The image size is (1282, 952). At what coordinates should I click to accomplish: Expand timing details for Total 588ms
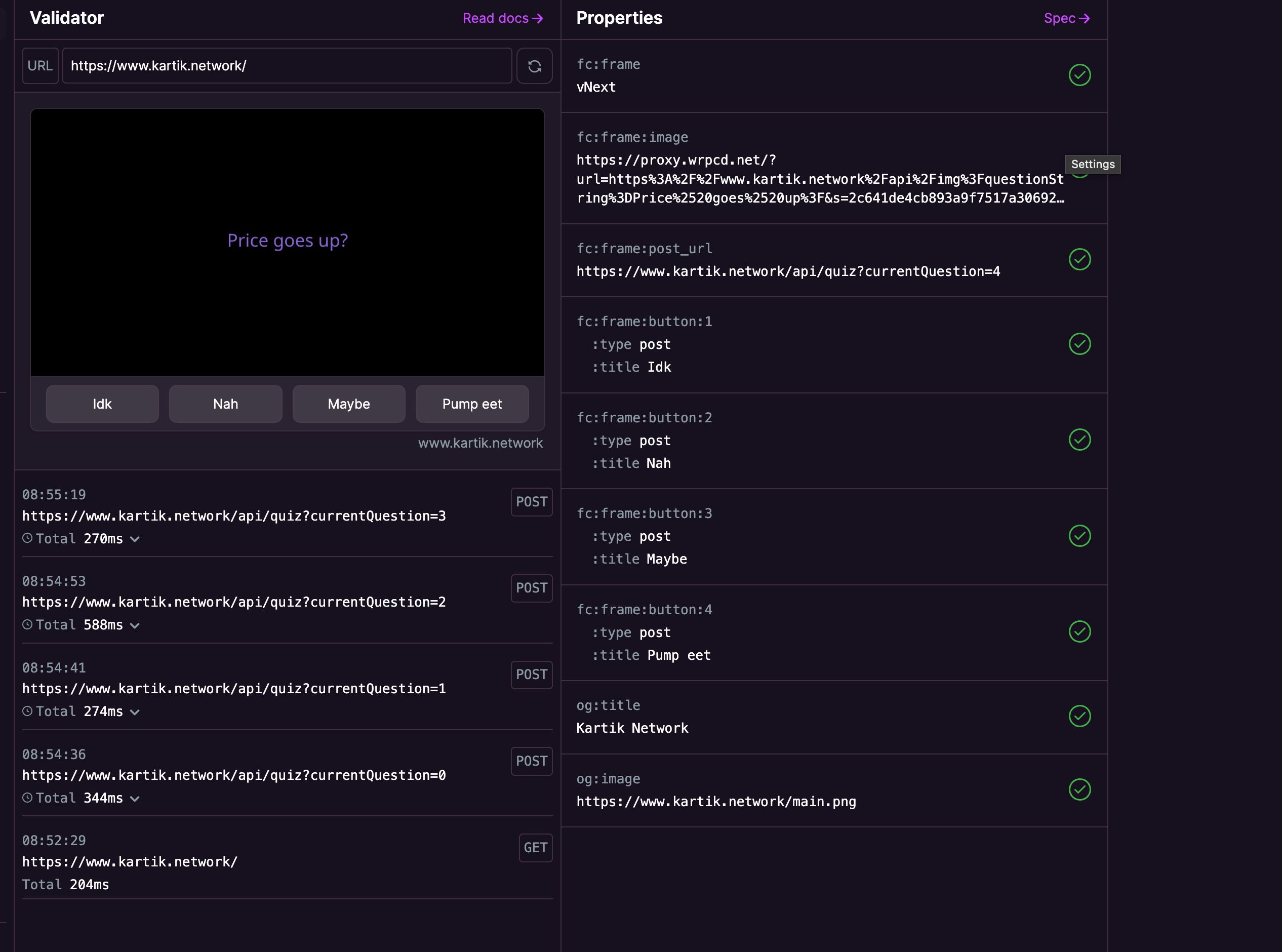coord(135,626)
